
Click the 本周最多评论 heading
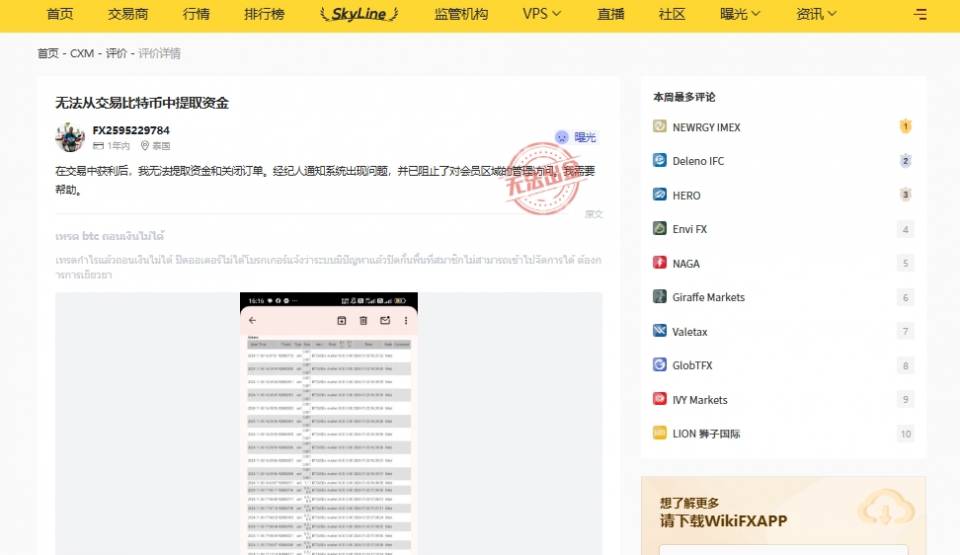coord(684,97)
